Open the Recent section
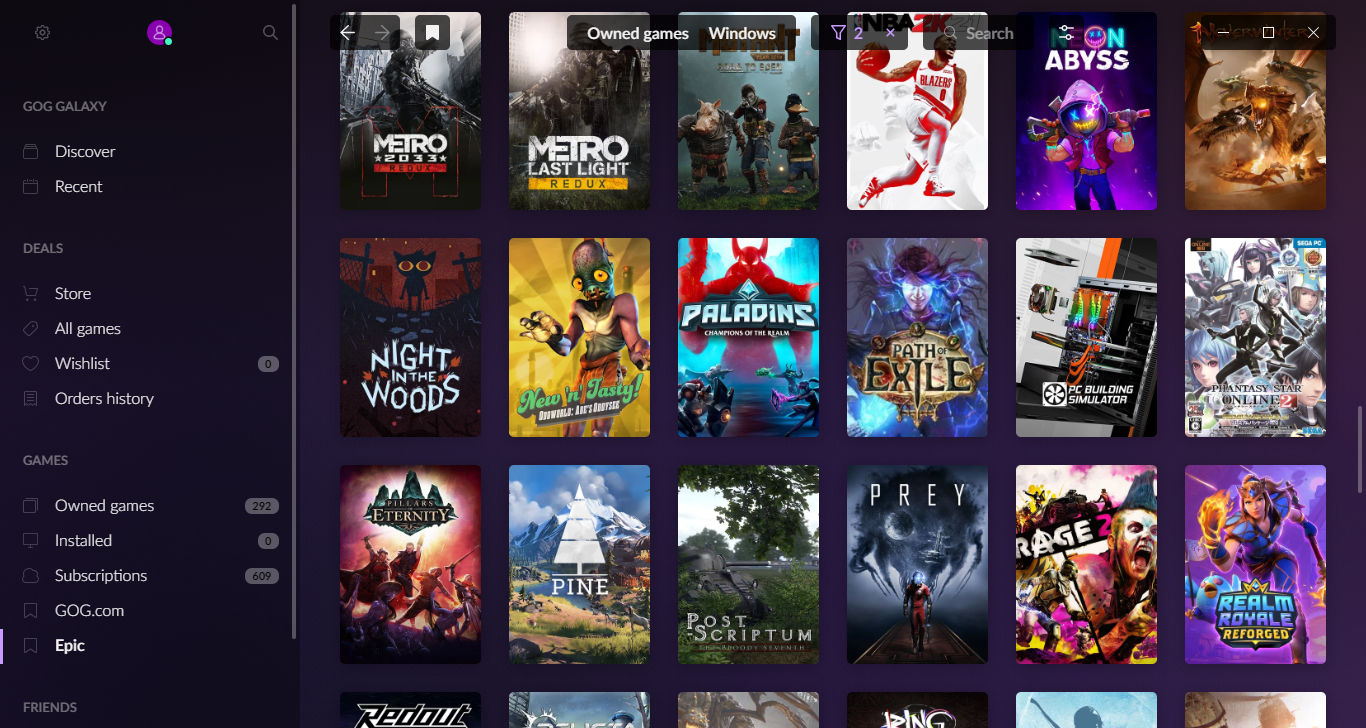Viewport: 1366px width, 728px height. [x=79, y=186]
